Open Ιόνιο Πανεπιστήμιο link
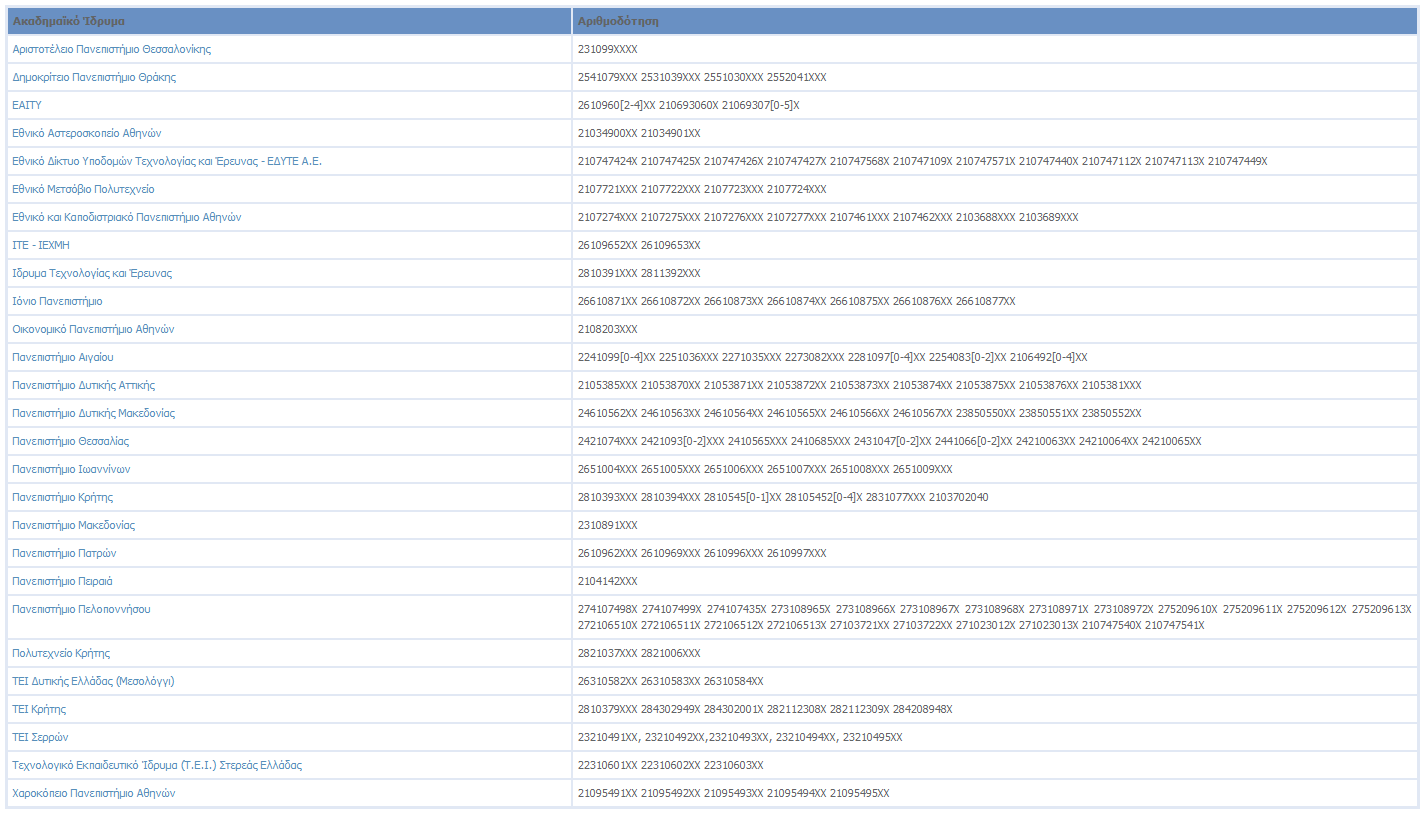 [57, 301]
